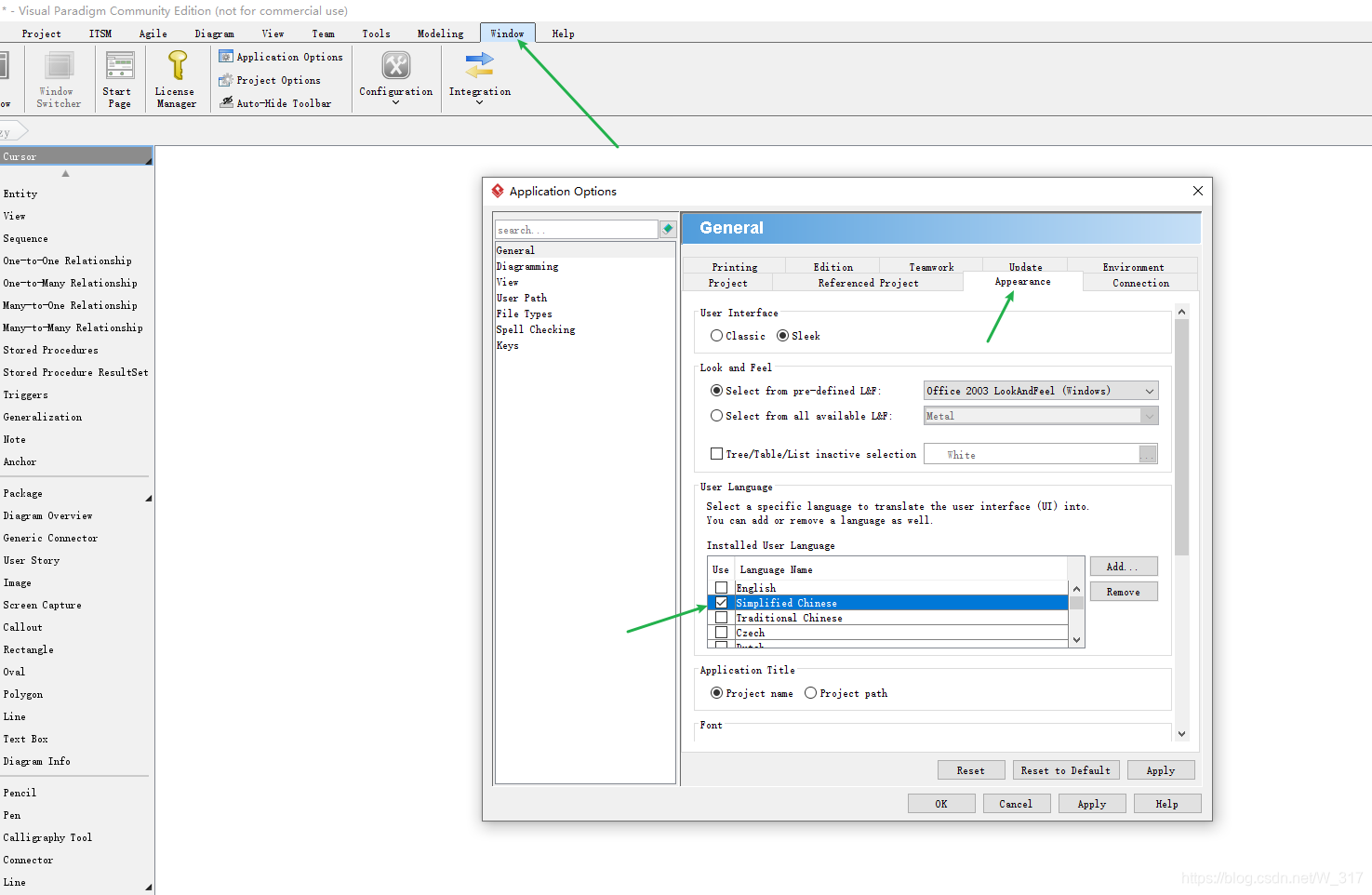Choose Select from all available L&F radio
This screenshot has width=1372, height=895.
tap(716, 416)
